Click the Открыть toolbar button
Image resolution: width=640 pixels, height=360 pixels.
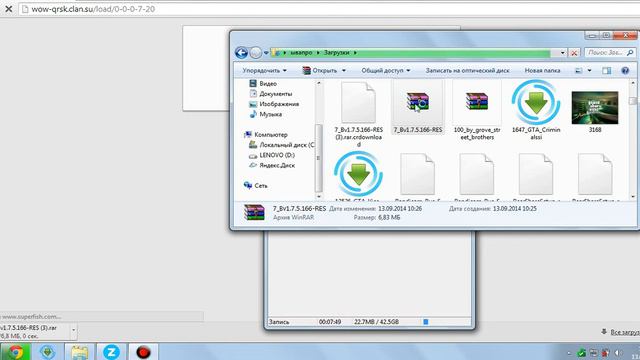pos(320,71)
